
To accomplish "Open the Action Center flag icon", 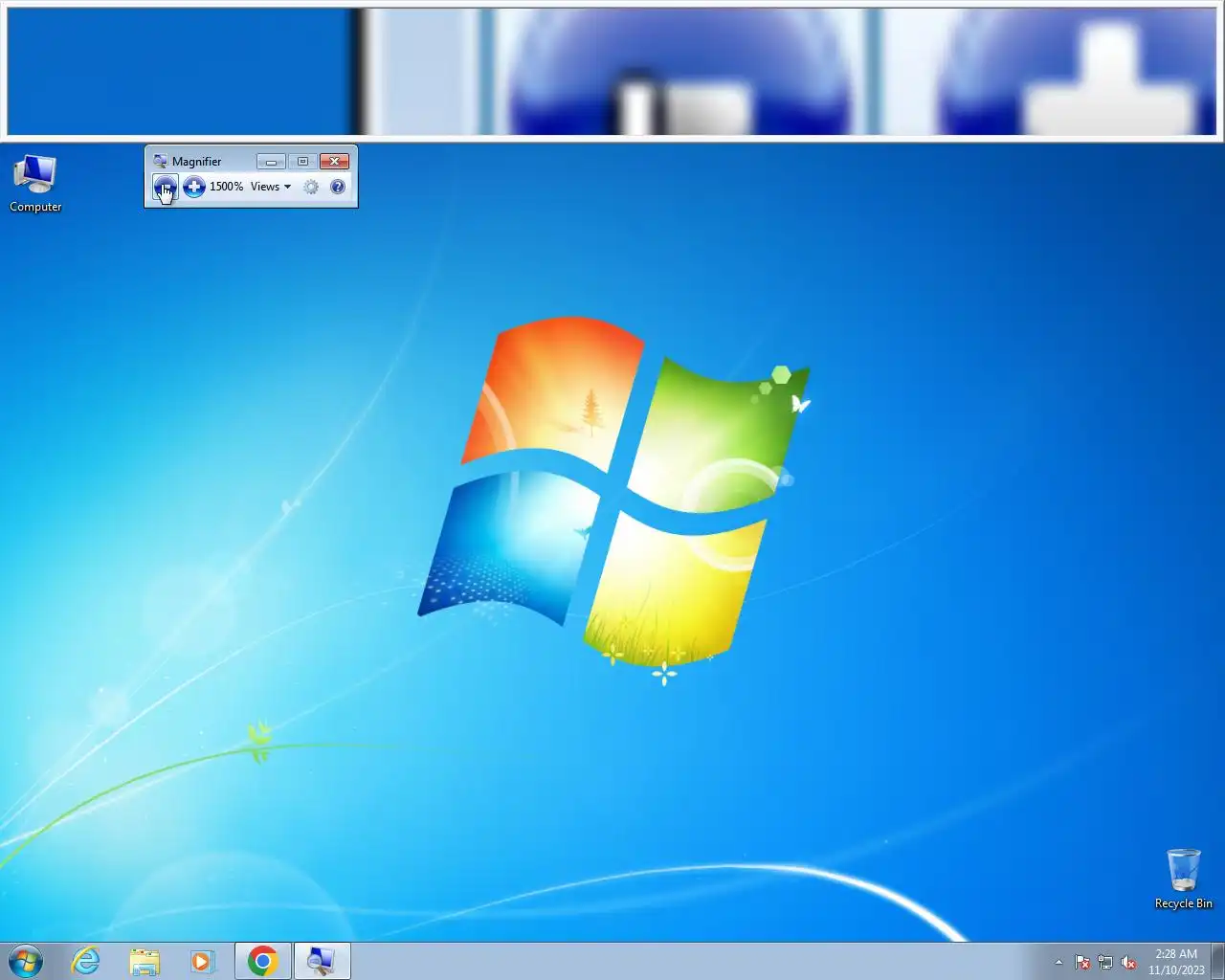I will click(x=1082, y=962).
